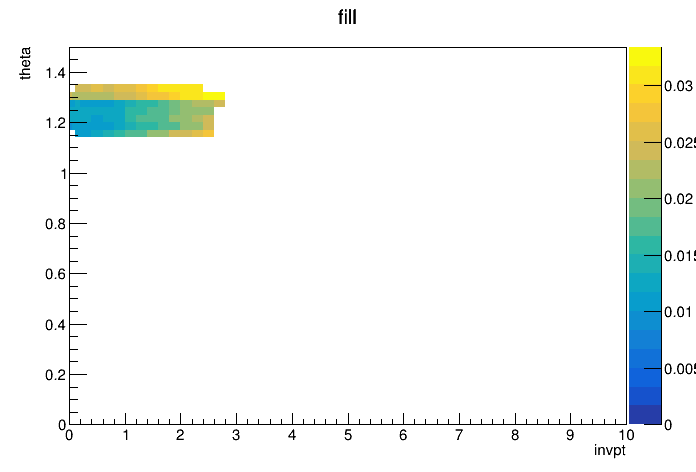Click the y-axis tick label "0.2"

click(53, 375)
